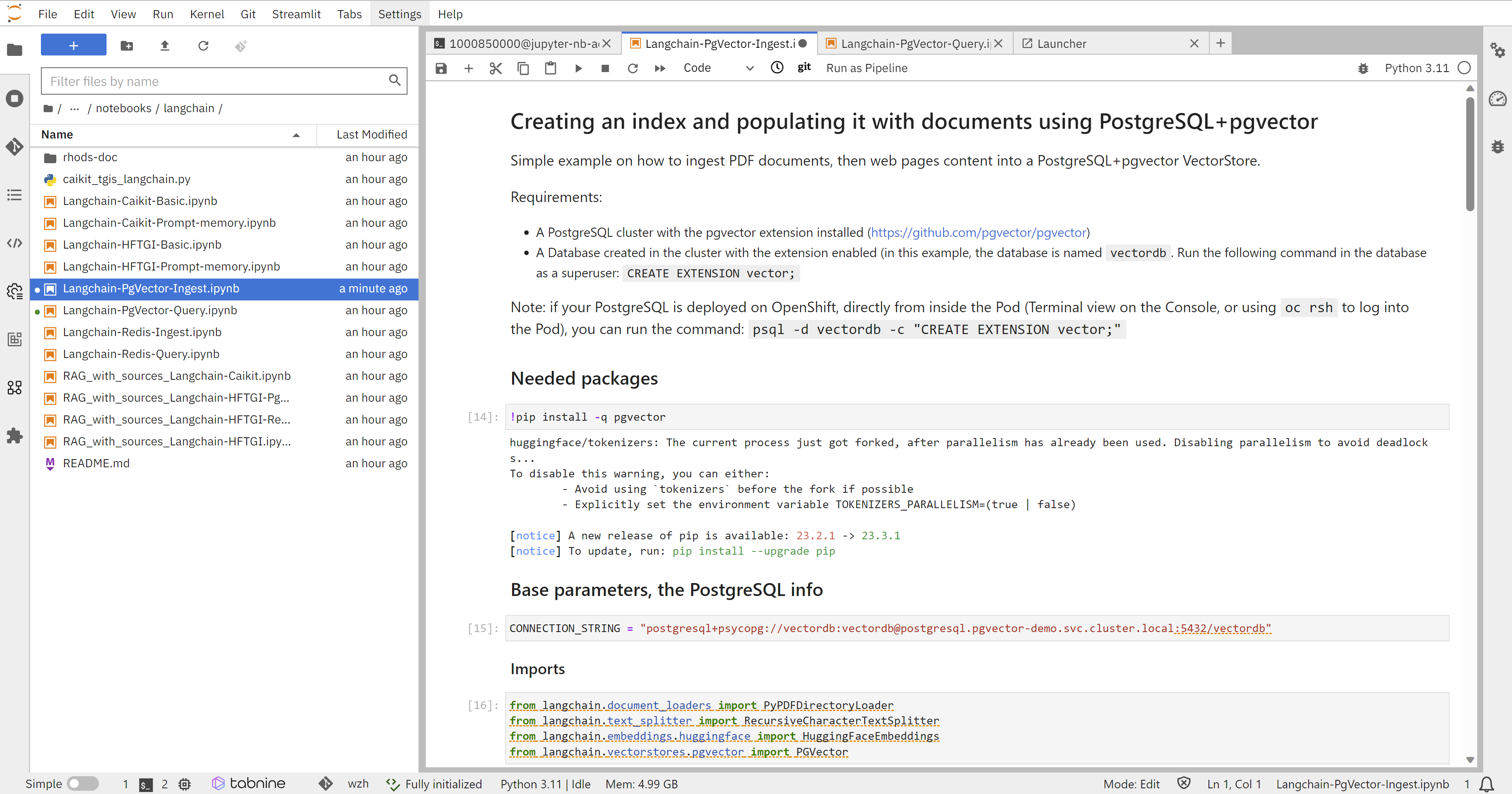
Task: Toggle the kernel status circle indicator
Action: (x=1464, y=68)
